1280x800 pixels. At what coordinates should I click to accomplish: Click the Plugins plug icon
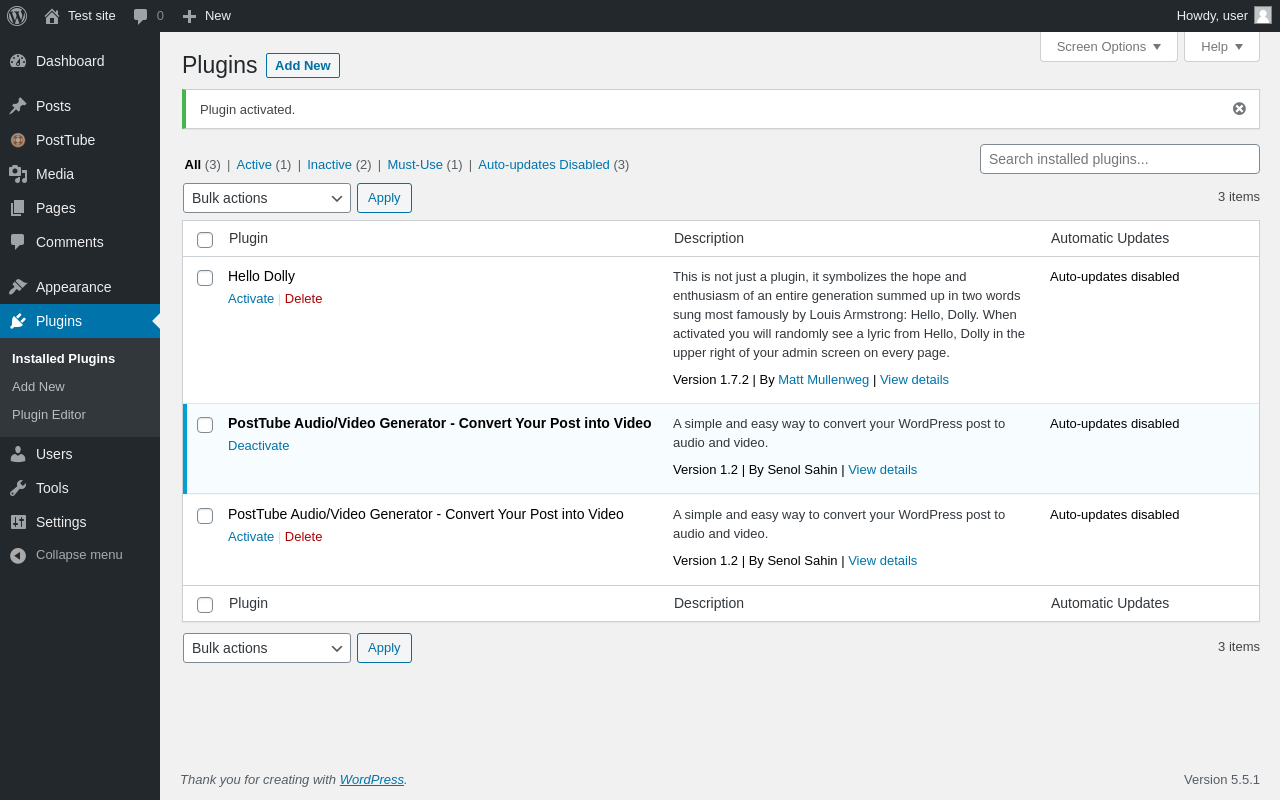[18, 321]
